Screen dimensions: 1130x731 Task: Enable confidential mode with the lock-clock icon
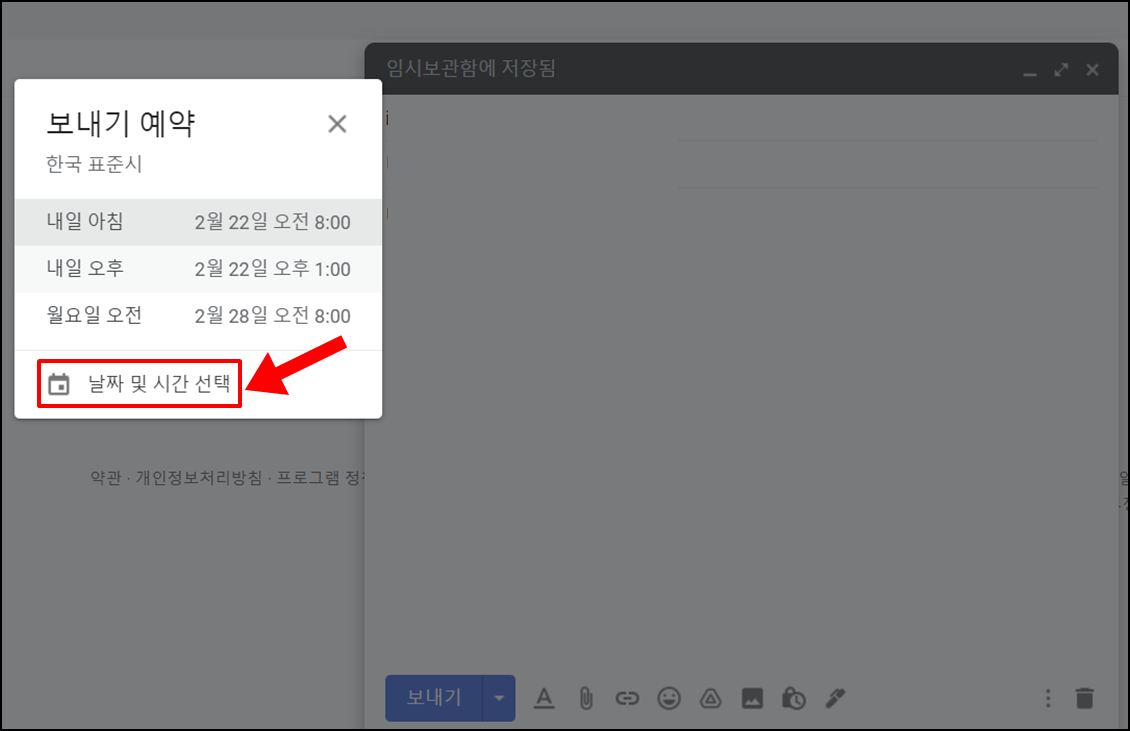point(793,698)
